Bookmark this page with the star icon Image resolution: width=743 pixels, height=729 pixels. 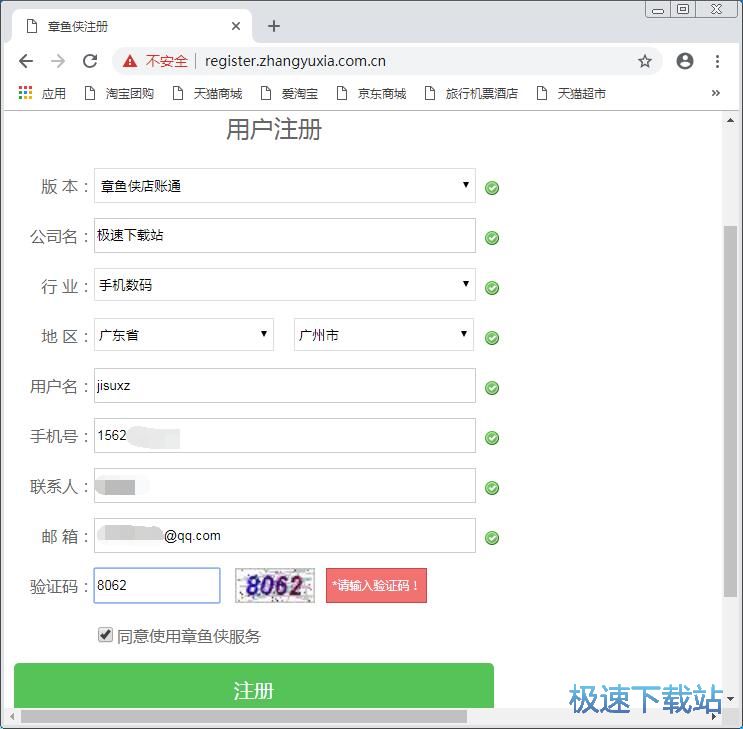coord(645,61)
